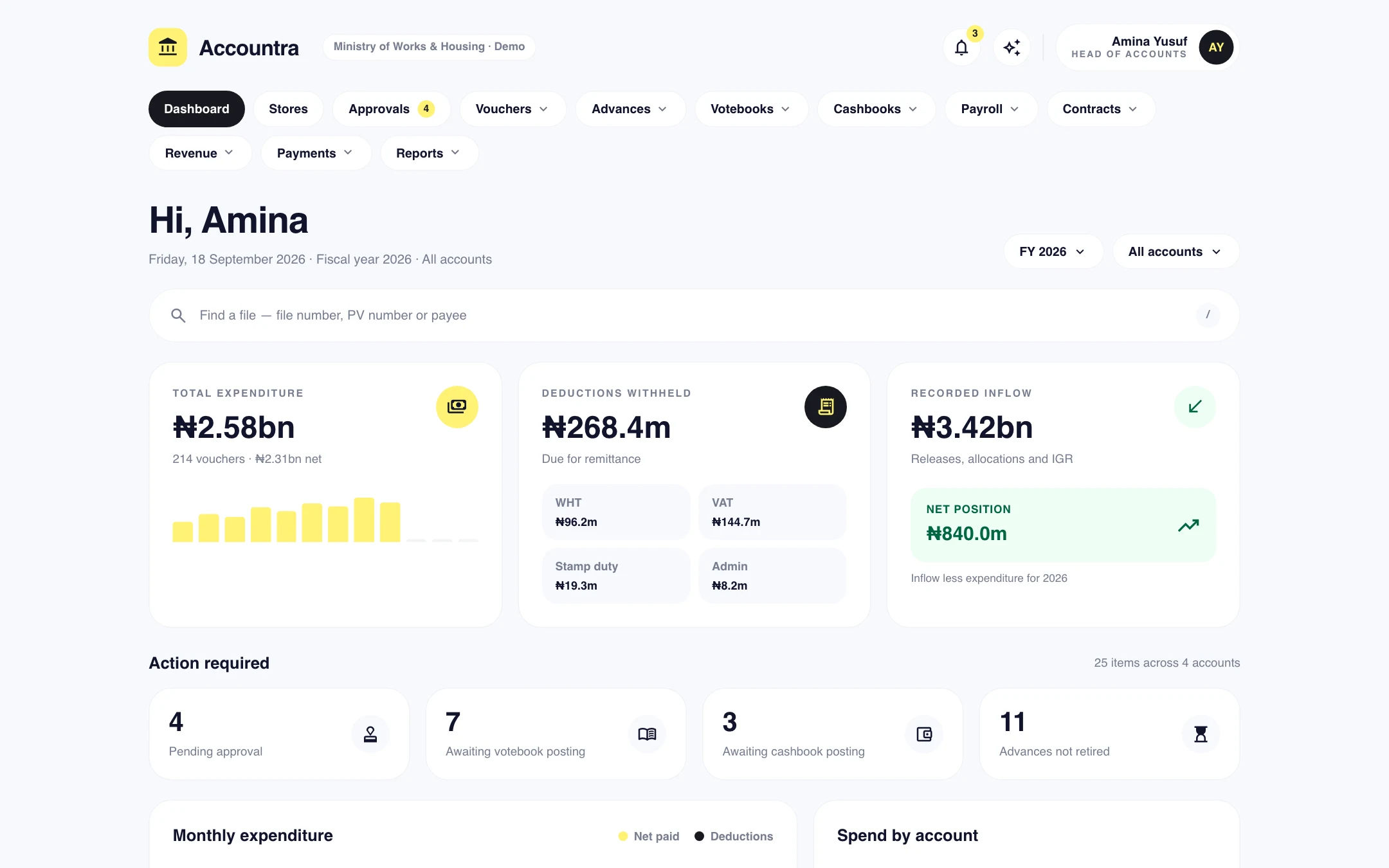Click the Action required heading
Screen dimensions: 1389x868
(x=209, y=663)
